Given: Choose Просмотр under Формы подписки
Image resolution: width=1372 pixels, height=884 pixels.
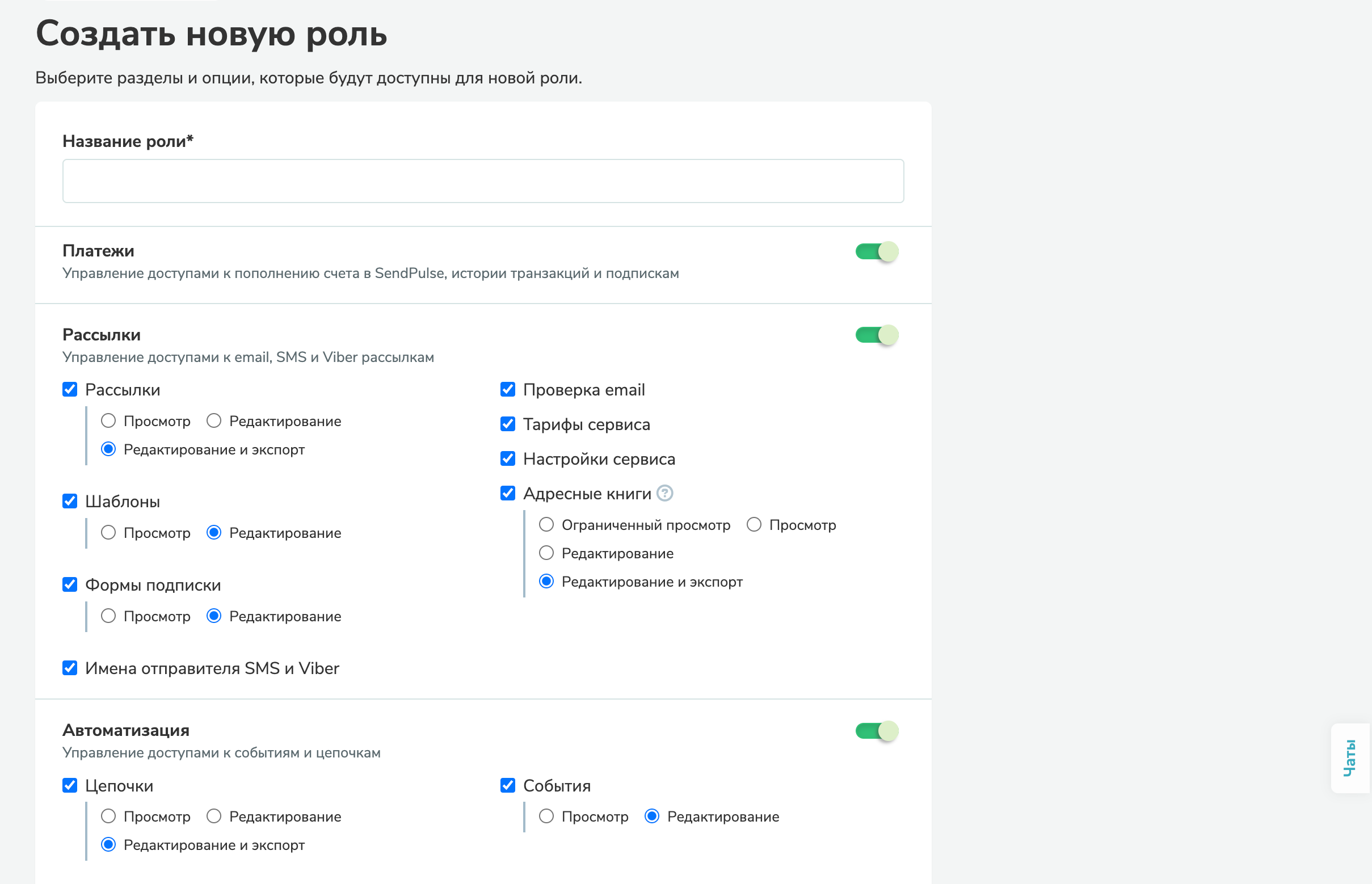Looking at the screenshot, I should pyautogui.click(x=108, y=616).
